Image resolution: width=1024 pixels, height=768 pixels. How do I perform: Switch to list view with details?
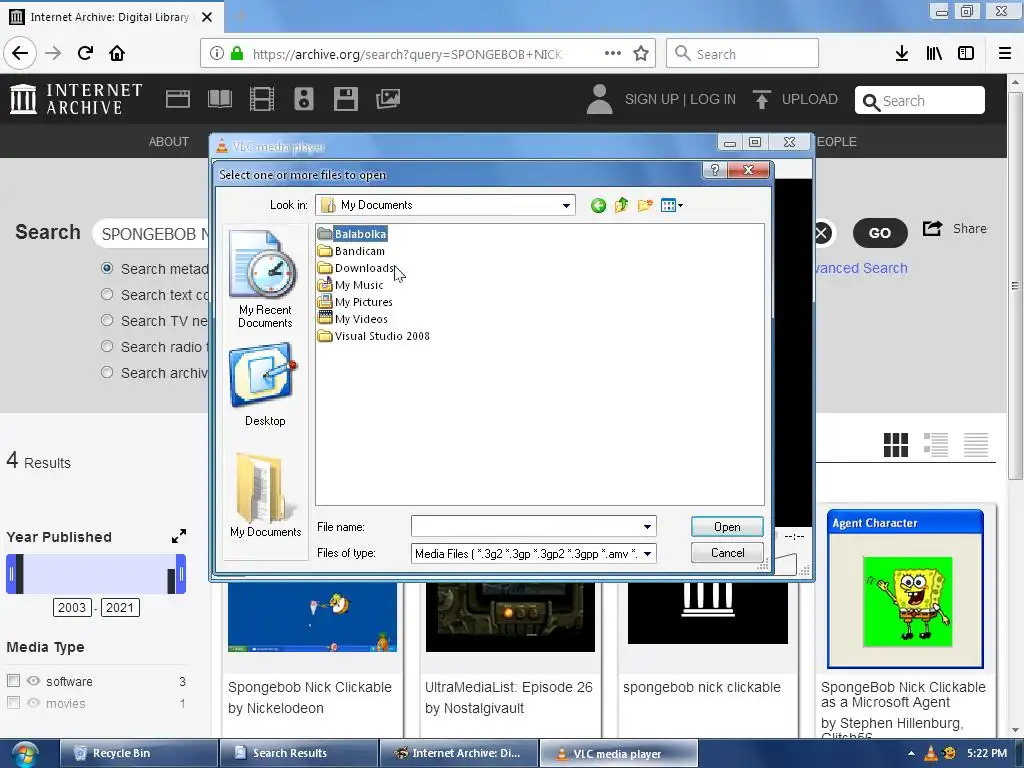pos(936,445)
